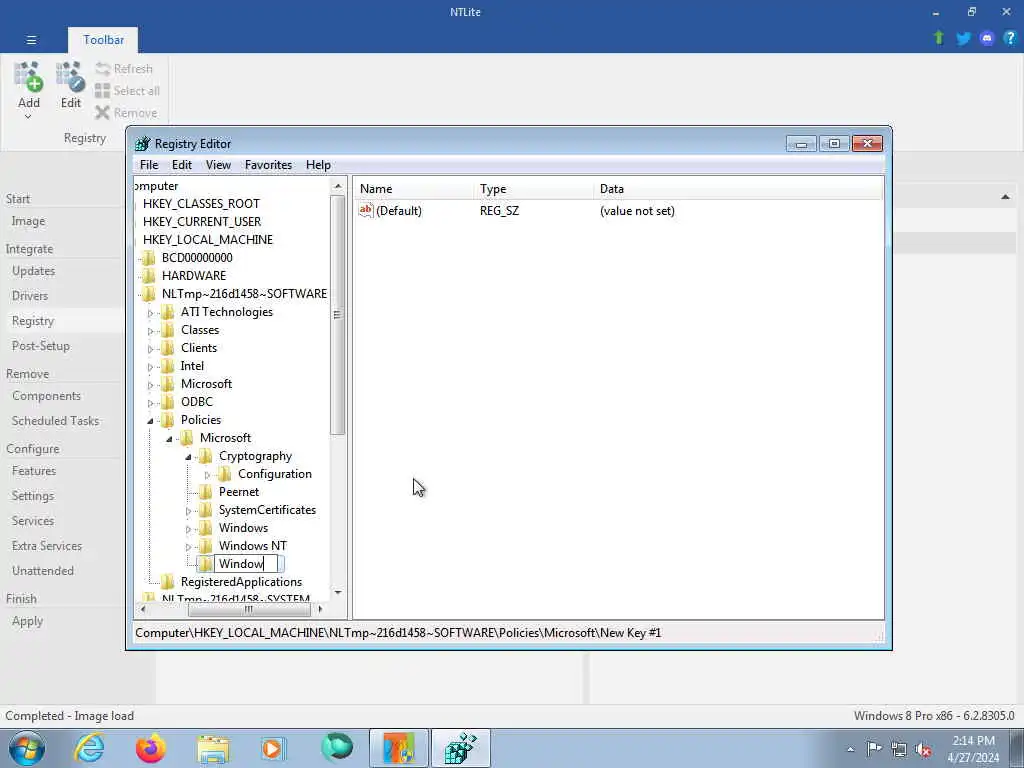Open the Apply page in NTLite sidebar
Image resolution: width=1024 pixels, height=768 pixels.
(x=27, y=621)
